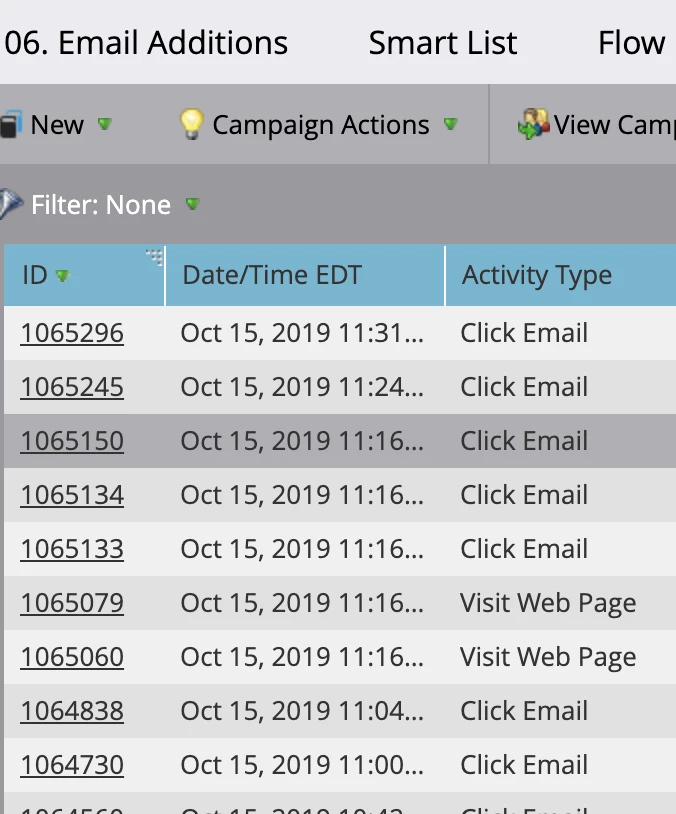Click the filter funnel icon

(10, 204)
